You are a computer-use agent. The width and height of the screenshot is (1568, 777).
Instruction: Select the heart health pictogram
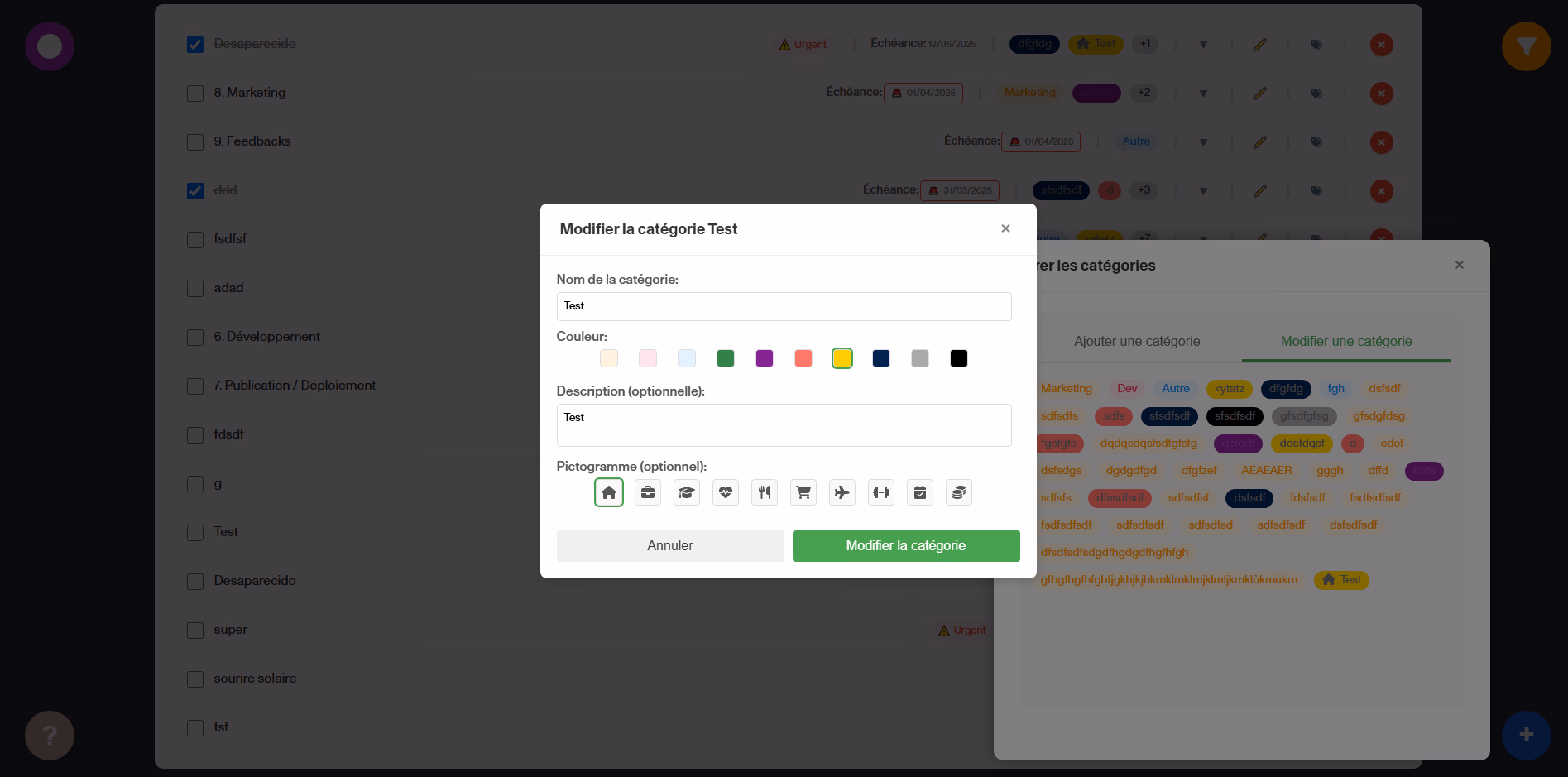click(x=726, y=492)
